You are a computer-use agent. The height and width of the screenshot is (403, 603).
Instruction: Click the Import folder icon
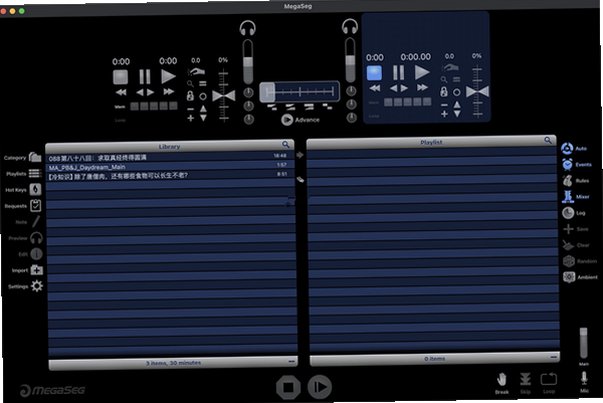[x=37, y=270]
